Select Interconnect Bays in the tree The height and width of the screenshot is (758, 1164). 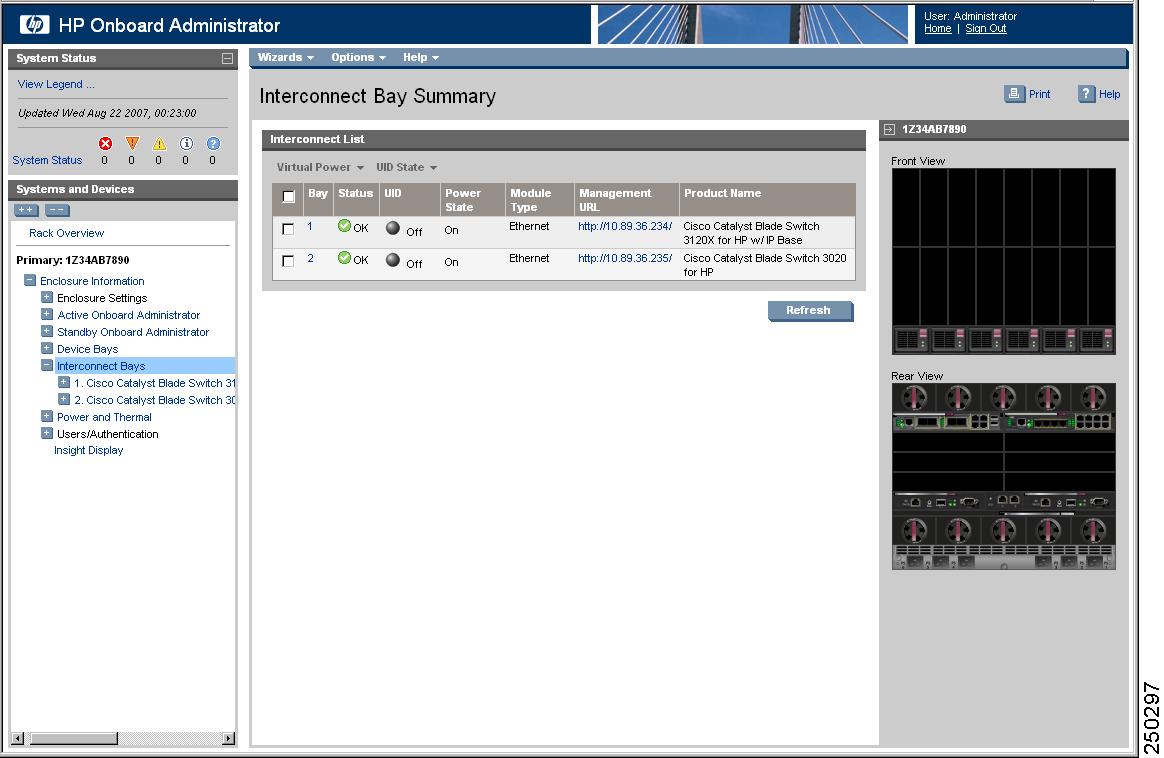[x=101, y=366]
